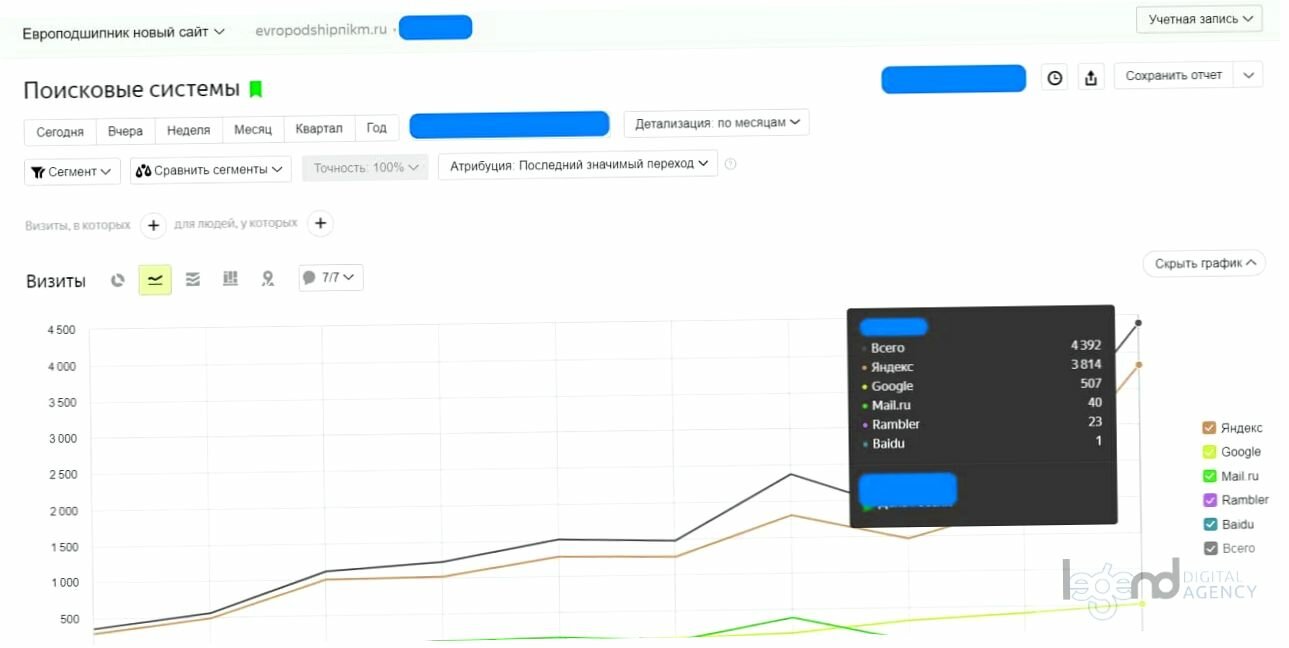The image size is (1289, 648).
Task: Click the Сохранить отчет button
Action: click(x=1174, y=75)
